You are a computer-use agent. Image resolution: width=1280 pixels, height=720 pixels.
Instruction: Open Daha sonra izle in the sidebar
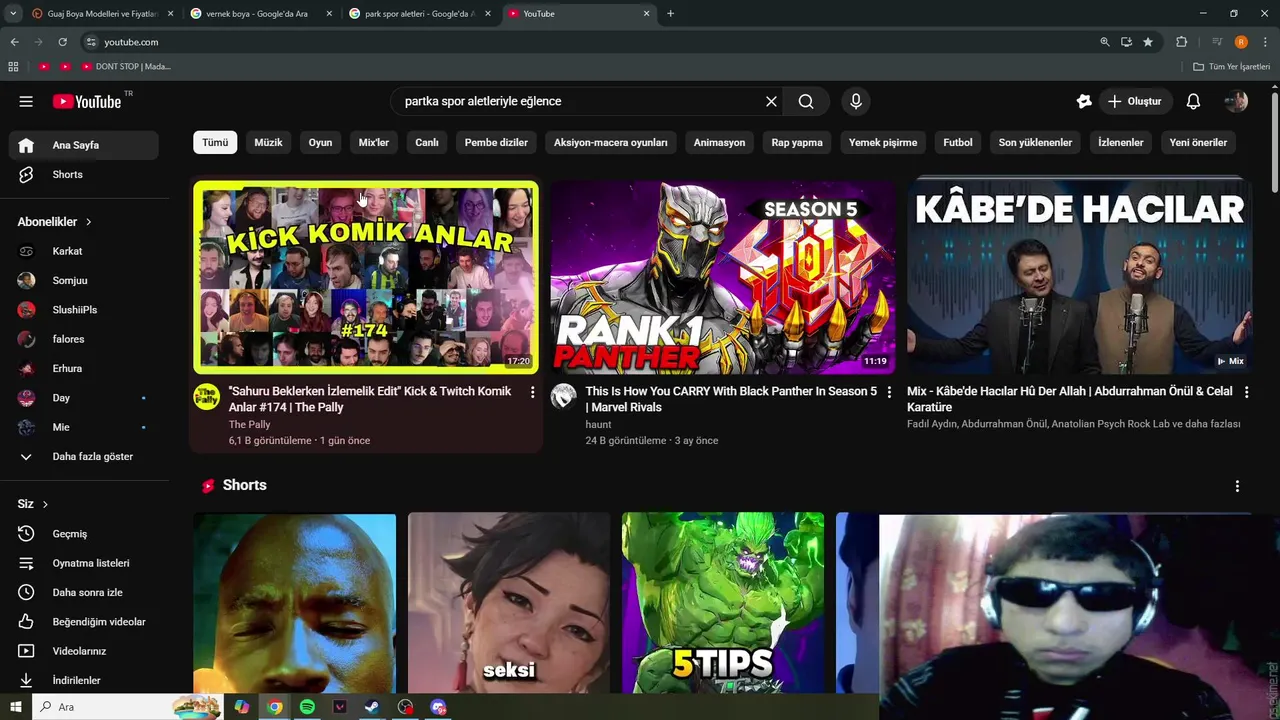pyautogui.click(x=84, y=592)
